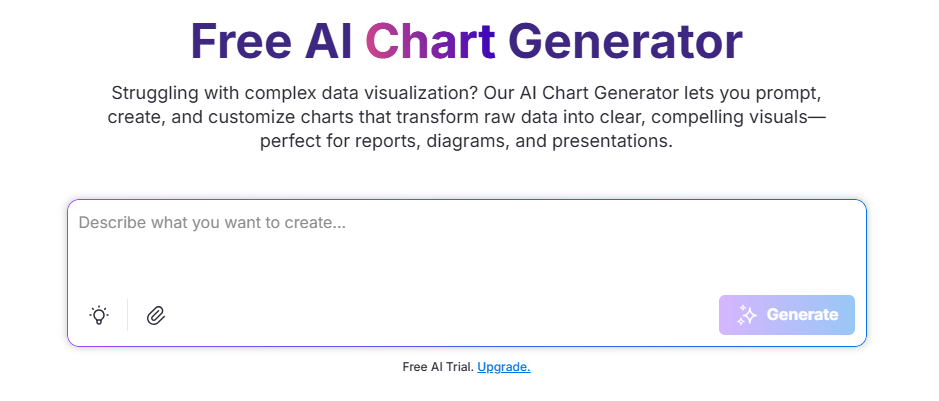Click the lightbulb prompt ideas icon
The height and width of the screenshot is (401, 939).
pos(99,315)
